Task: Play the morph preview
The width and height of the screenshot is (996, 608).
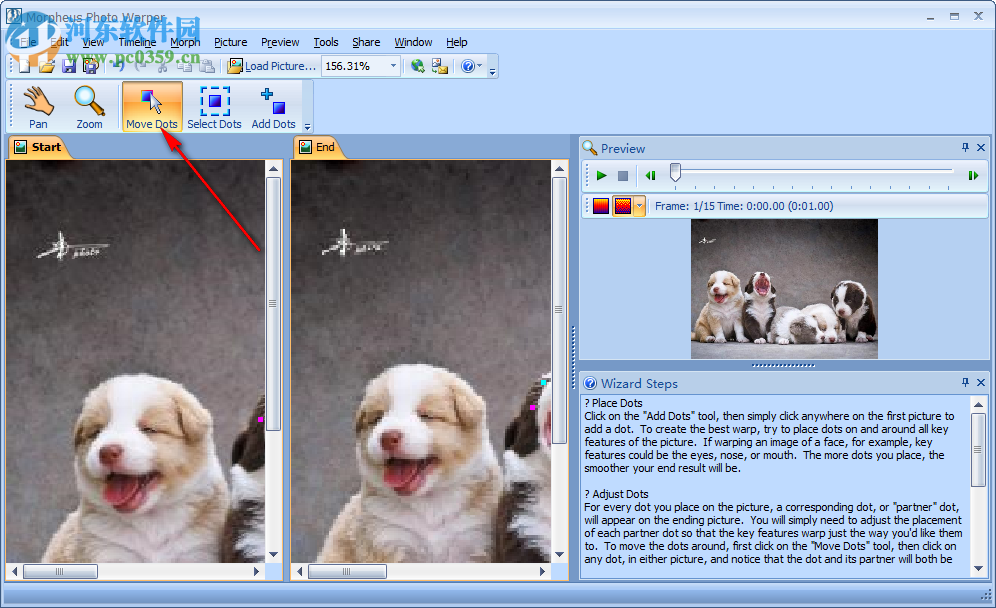Action: coord(601,175)
